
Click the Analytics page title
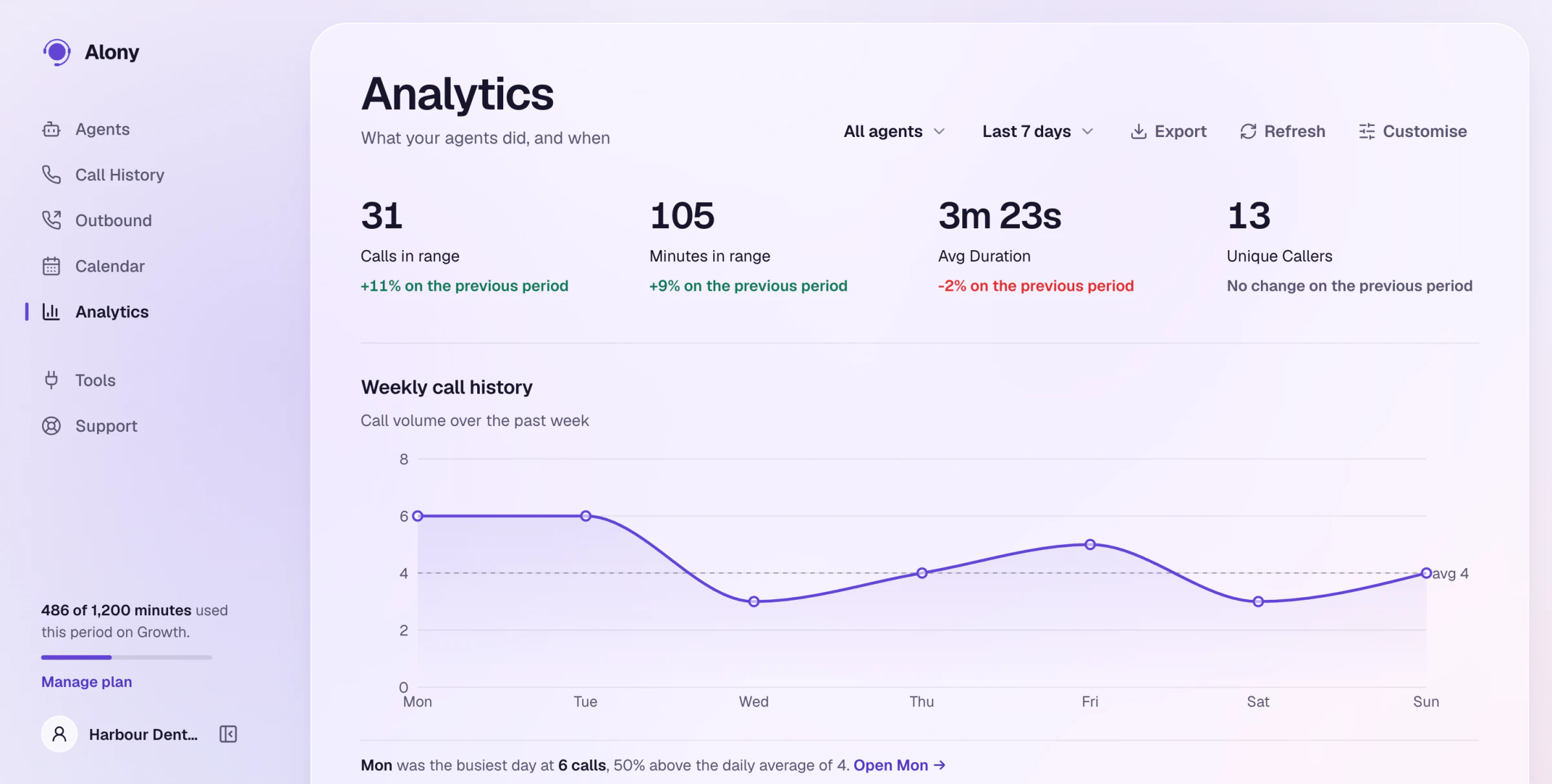(457, 94)
